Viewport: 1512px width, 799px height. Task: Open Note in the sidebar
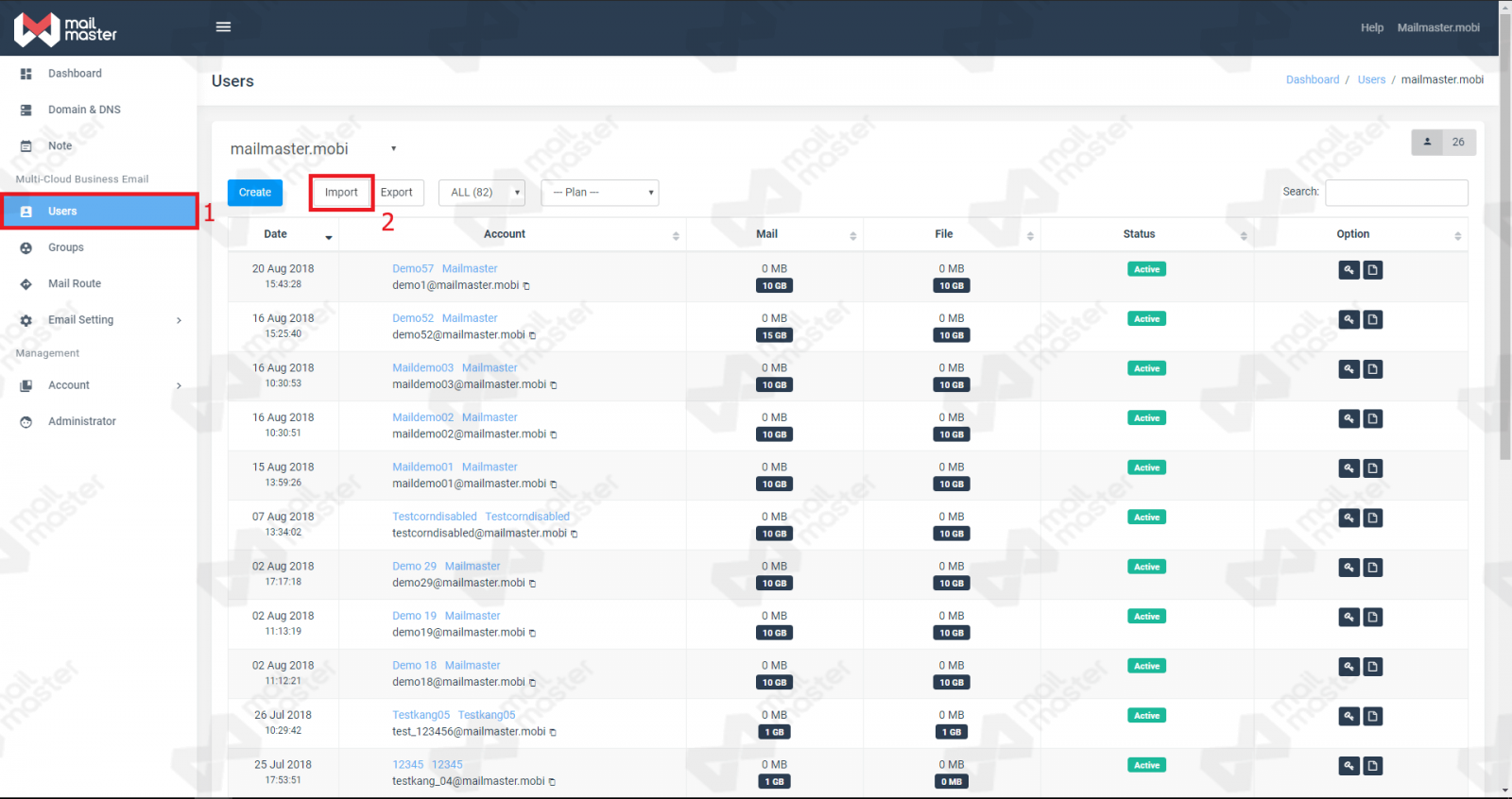[x=60, y=146]
